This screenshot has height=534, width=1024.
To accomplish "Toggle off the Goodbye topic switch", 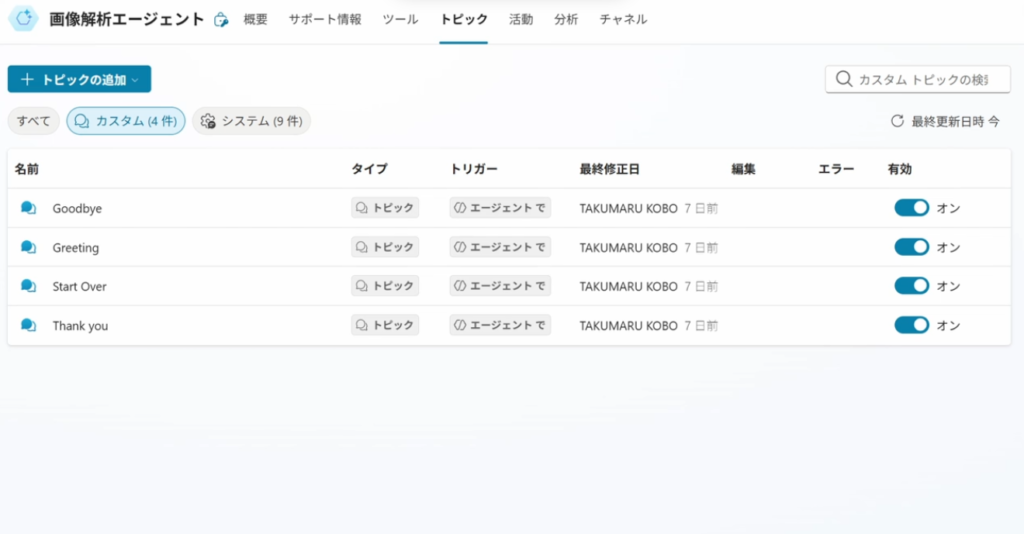I will tap(911, 208).
